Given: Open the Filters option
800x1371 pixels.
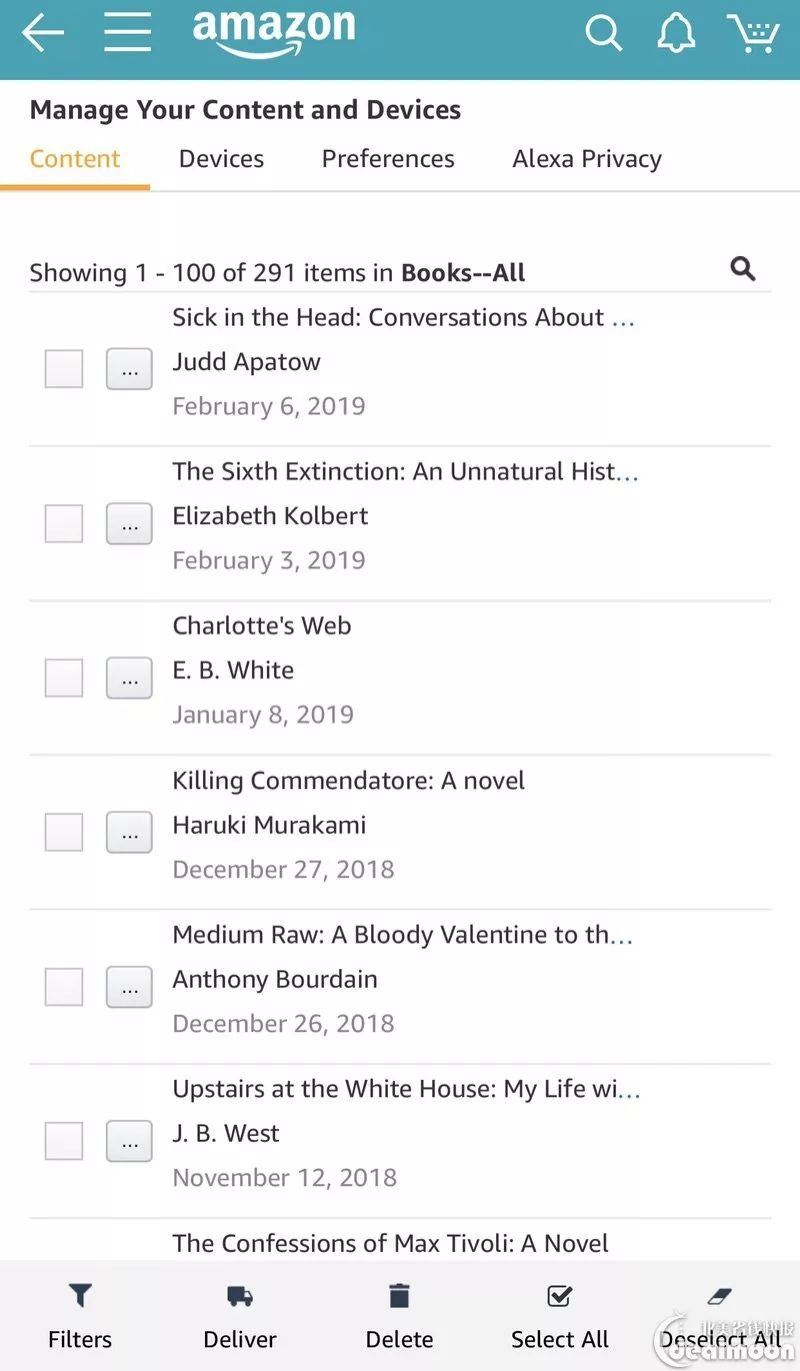Looking at the screenshot, I should pos(80,1316).
